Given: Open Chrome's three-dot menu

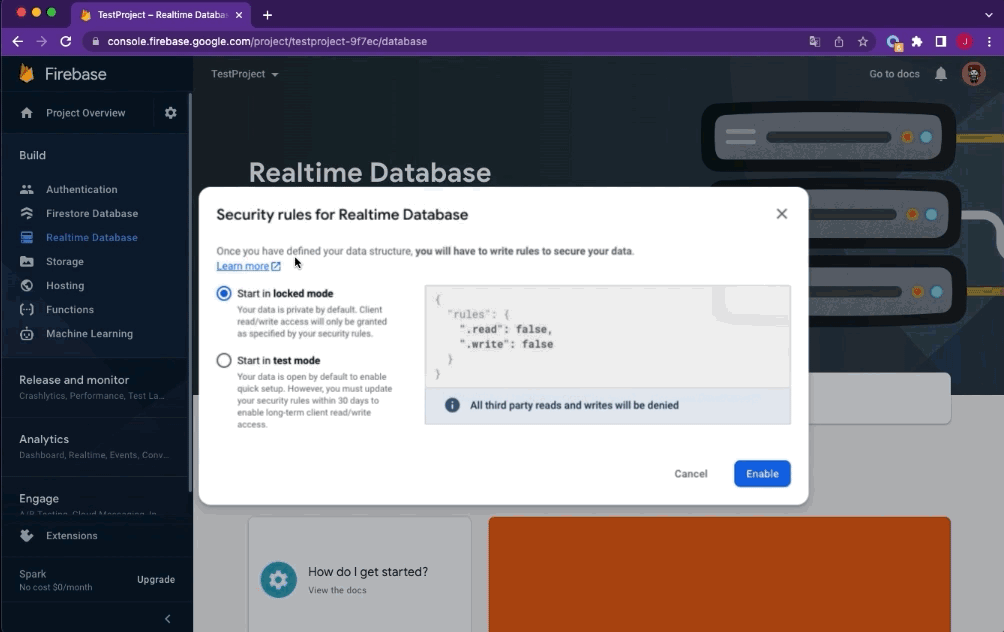Looking at the screenshot, I should point(989,42).
